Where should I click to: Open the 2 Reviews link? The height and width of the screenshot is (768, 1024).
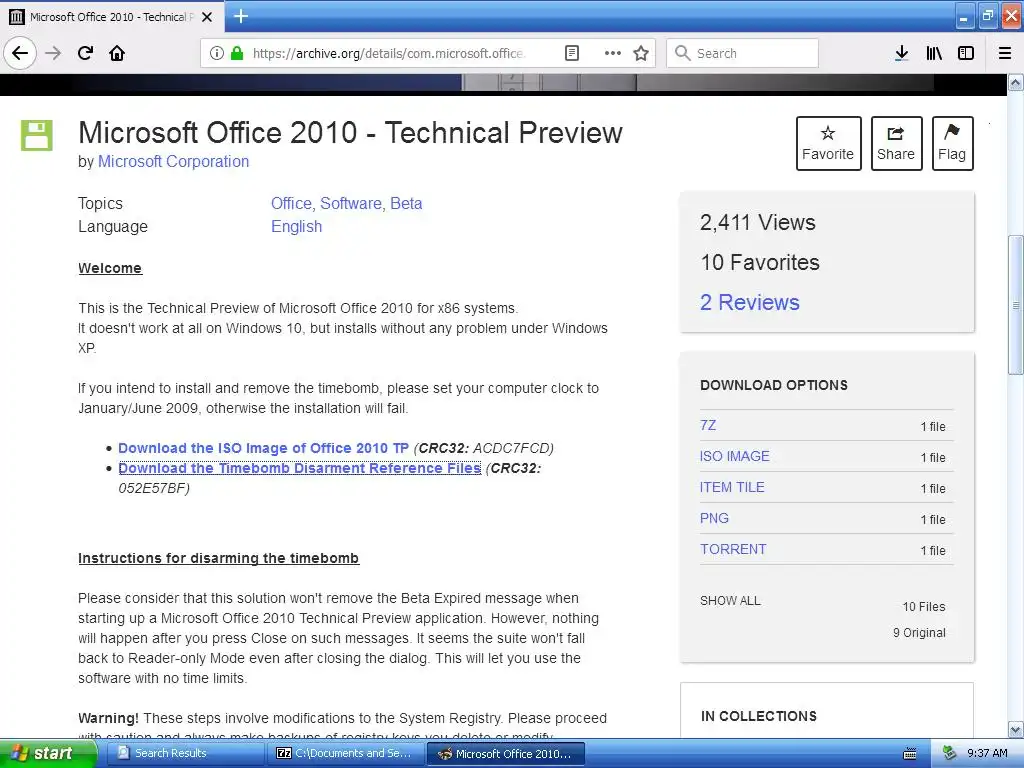coord(750,302)
